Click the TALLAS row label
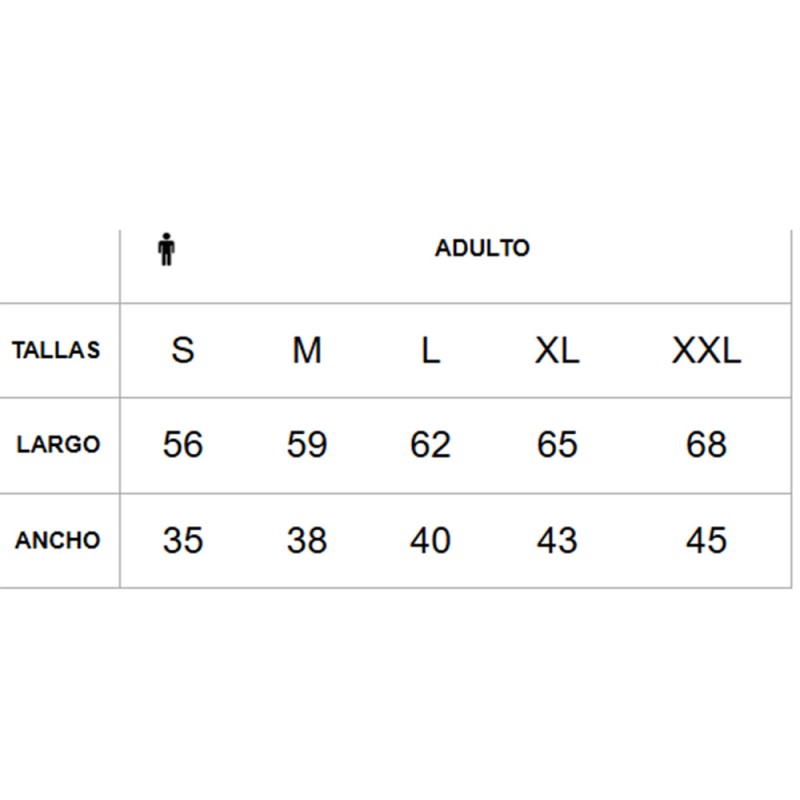The height and width of the screenshot is (800, 800). (x=56, y=350)
